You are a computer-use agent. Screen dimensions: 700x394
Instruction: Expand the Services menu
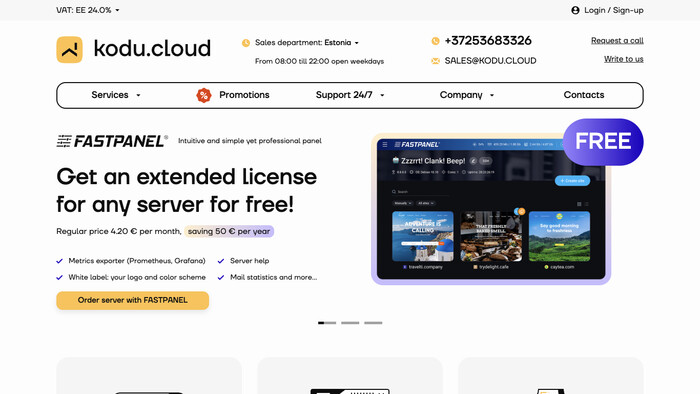[x=116, y=95]
